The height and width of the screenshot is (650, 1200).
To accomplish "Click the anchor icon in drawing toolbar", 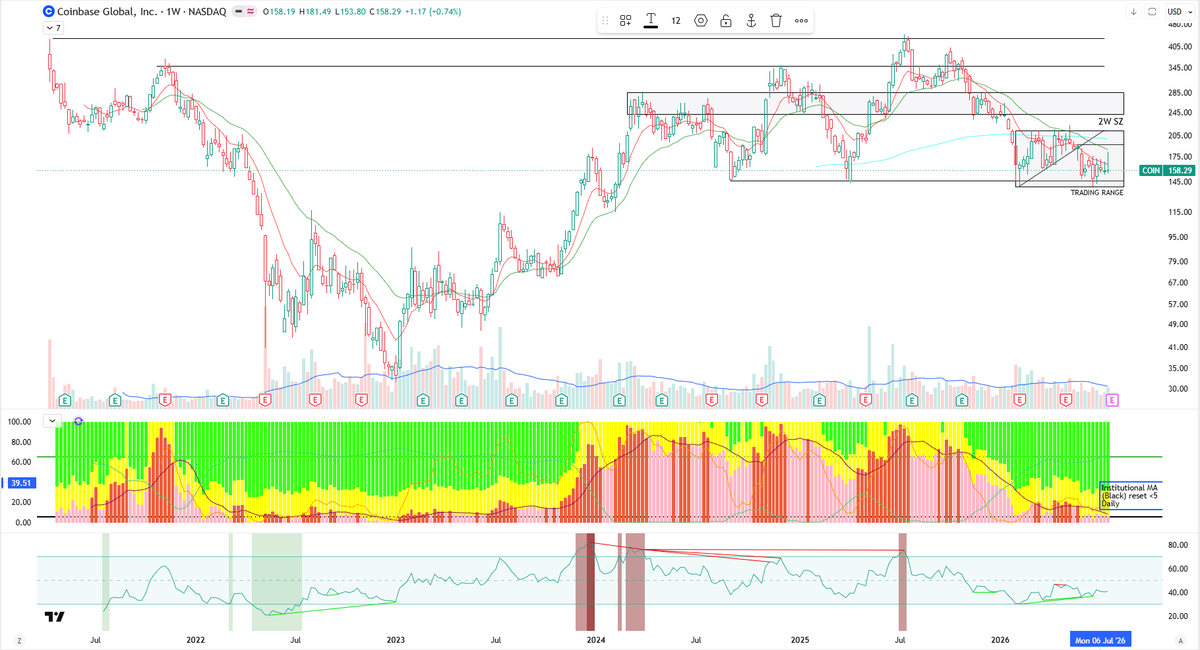I will (x=751, y=20).
